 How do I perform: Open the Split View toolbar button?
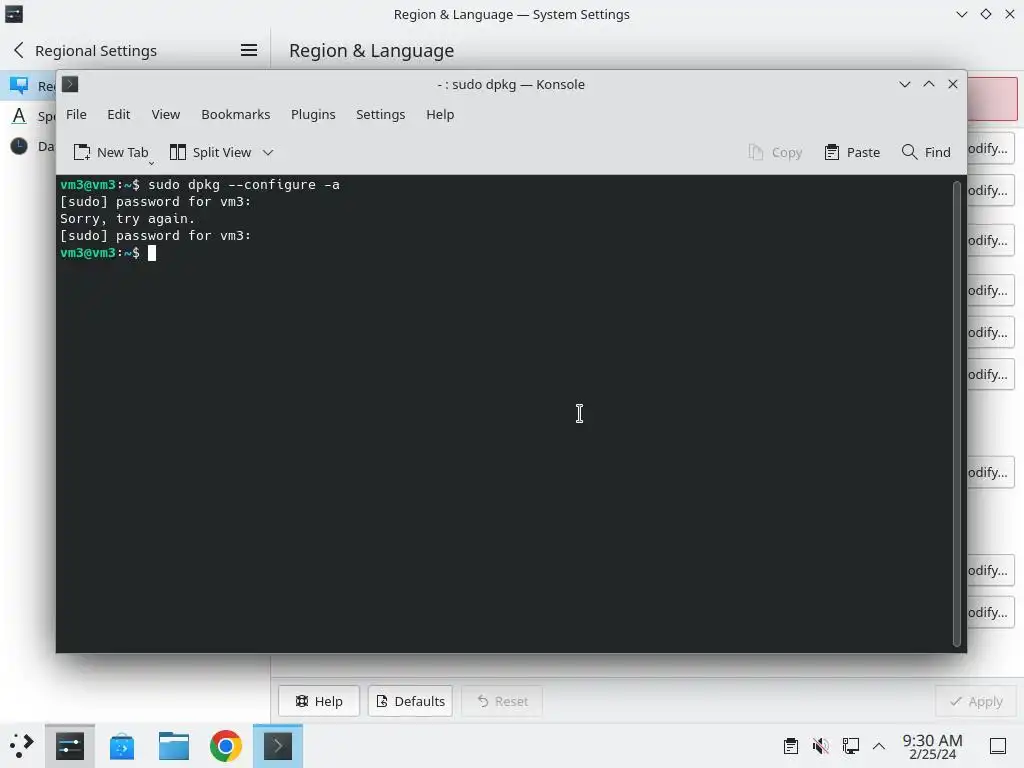(210, 152)
